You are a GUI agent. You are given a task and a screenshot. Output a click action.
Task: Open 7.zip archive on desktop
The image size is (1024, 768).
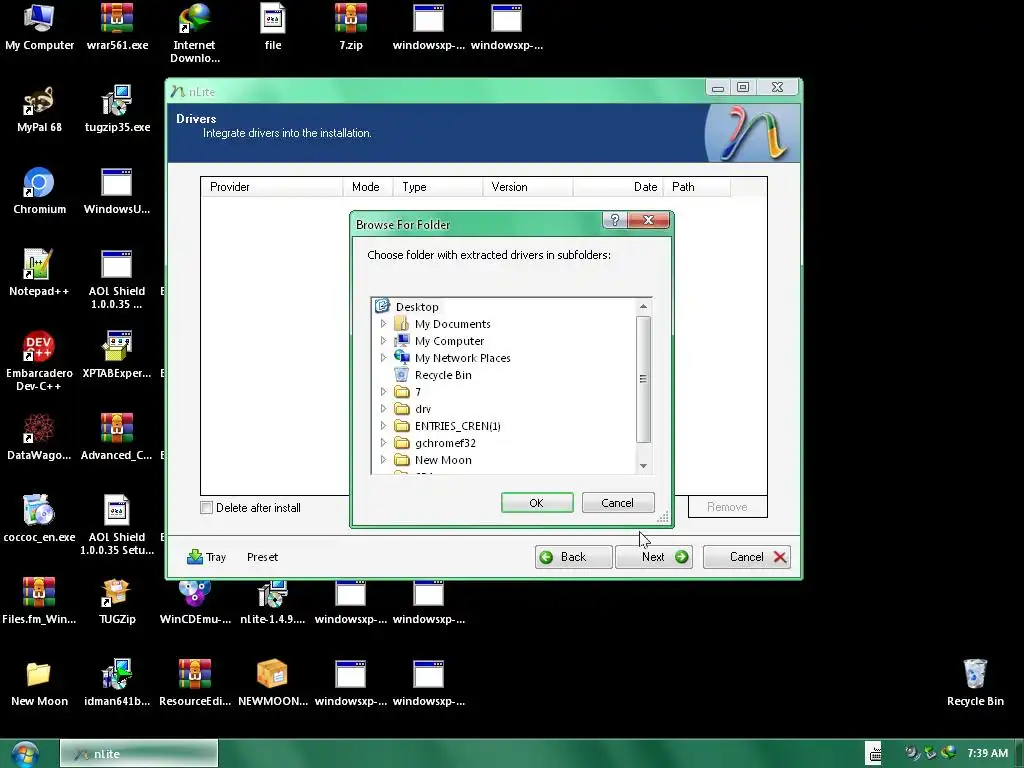pos(351,26)
